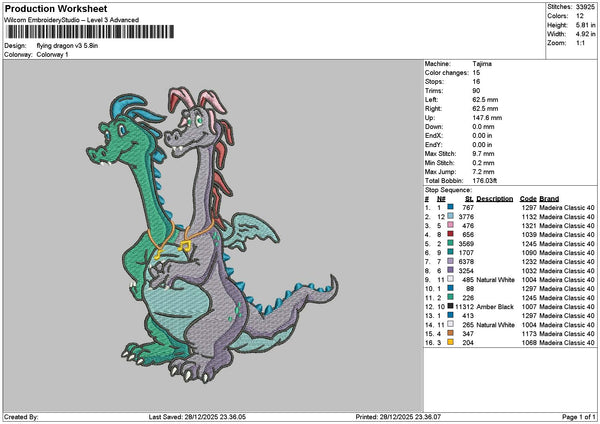This screenshot has height=424, width=600.
Task: Select the black swatch in stop row 12
Action: [450, 306]
